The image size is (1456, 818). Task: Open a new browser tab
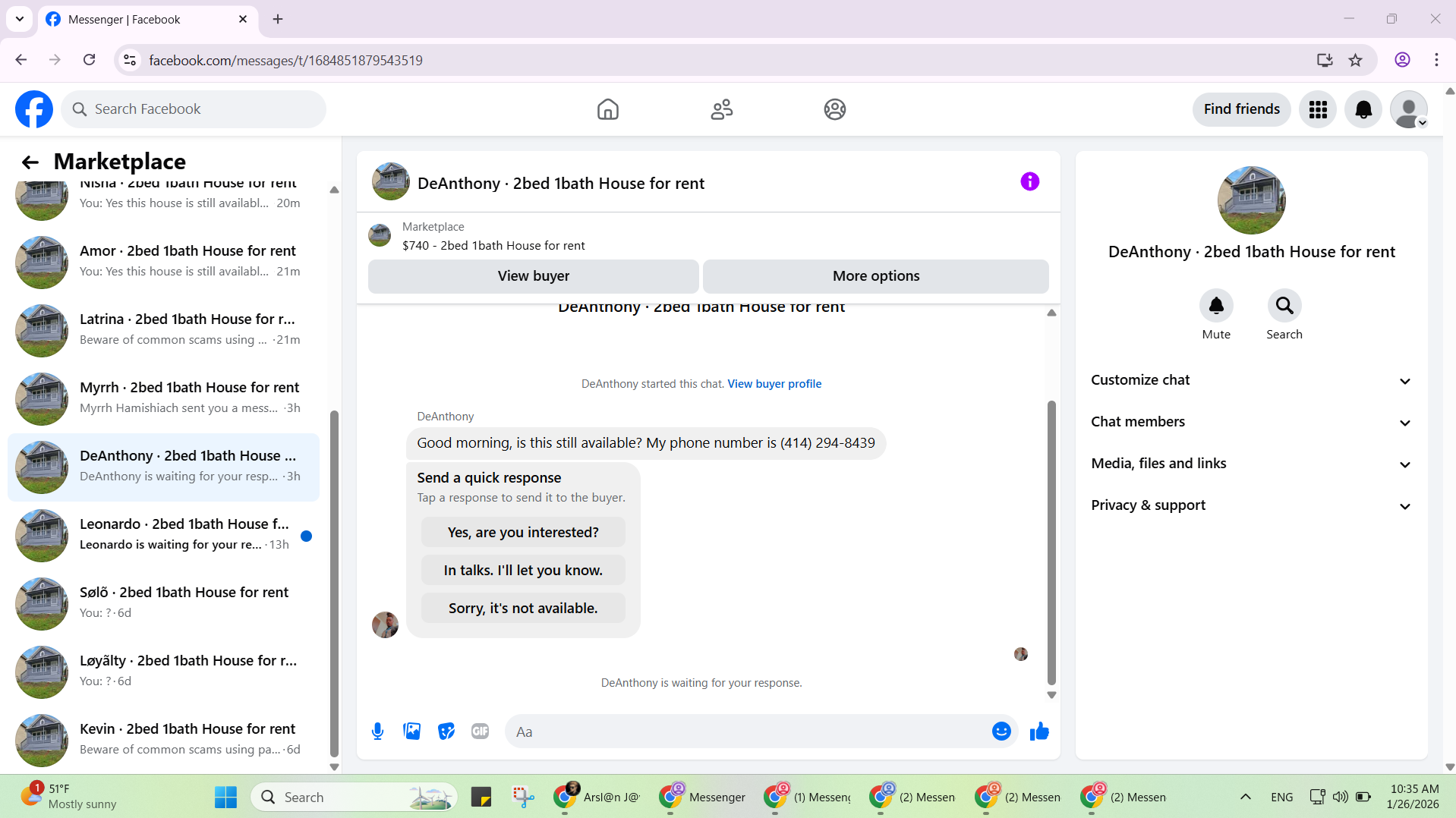(x=278, y=19)
